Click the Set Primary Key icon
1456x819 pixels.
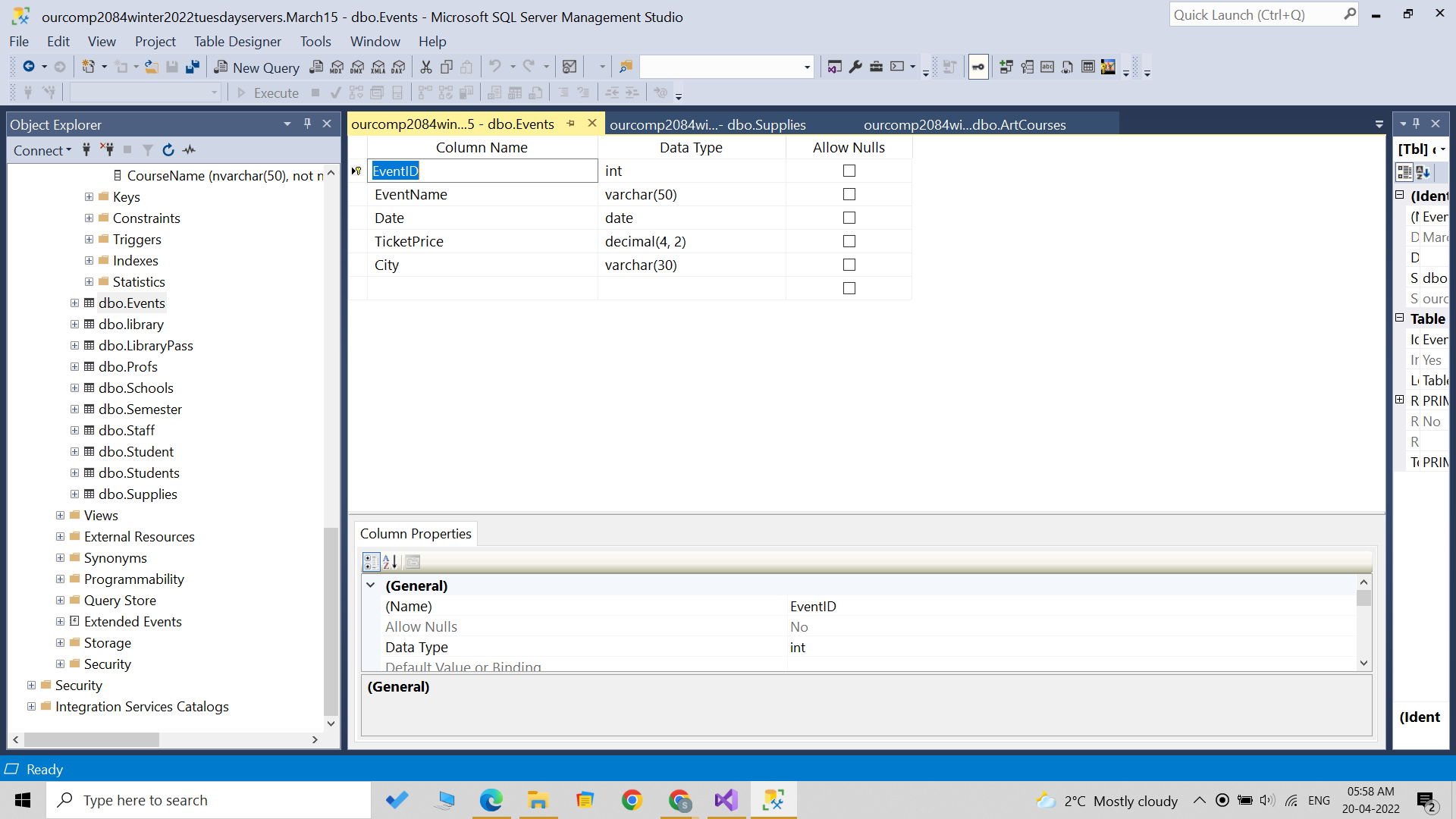pos(978,67)
